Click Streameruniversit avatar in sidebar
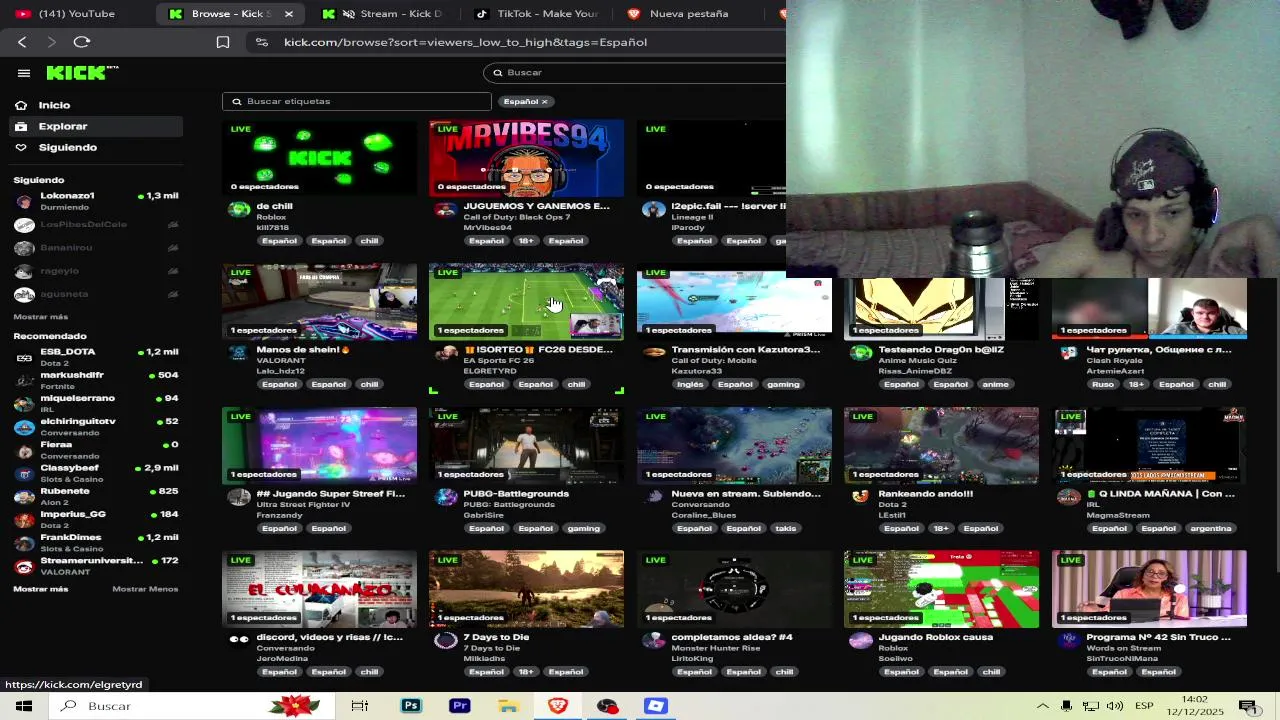Viewport: 1280px width, 720px height. pyautogui.click(x=24, y=567)
